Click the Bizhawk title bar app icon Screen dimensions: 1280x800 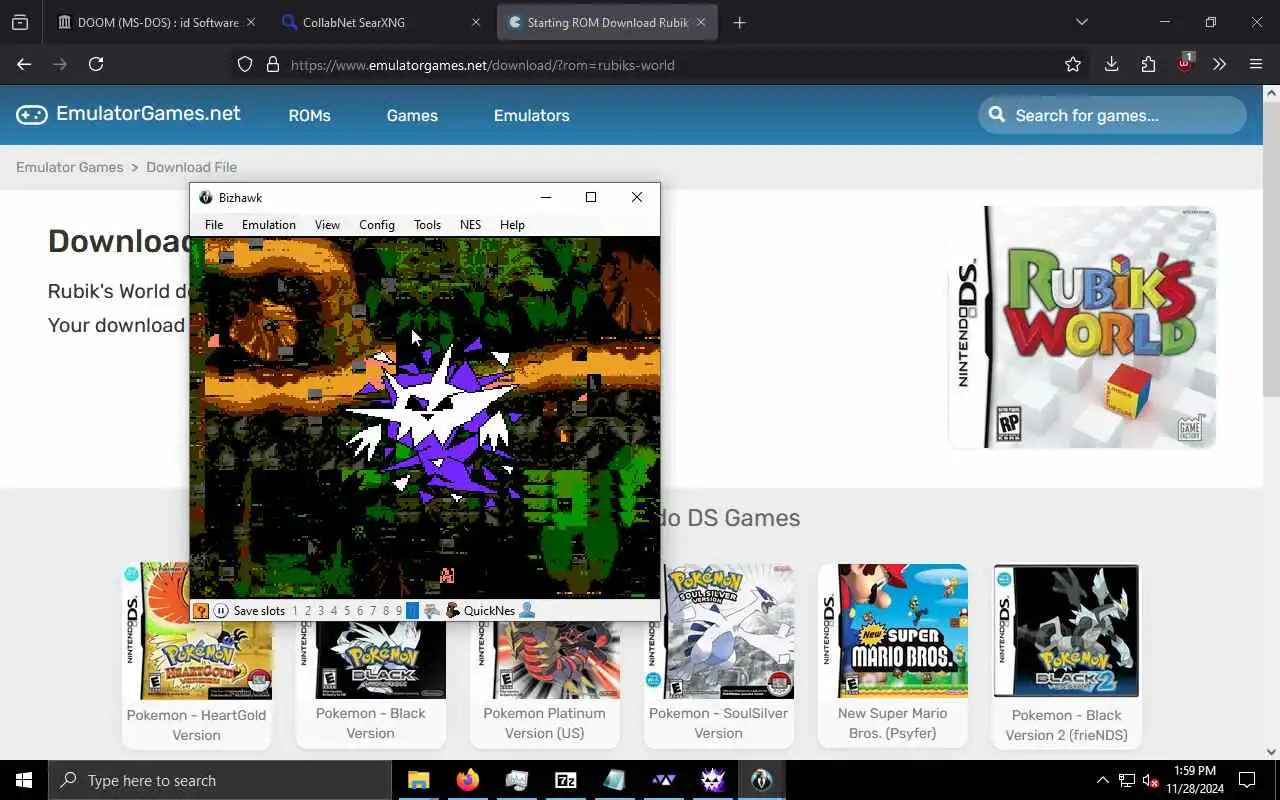[206, 198]
